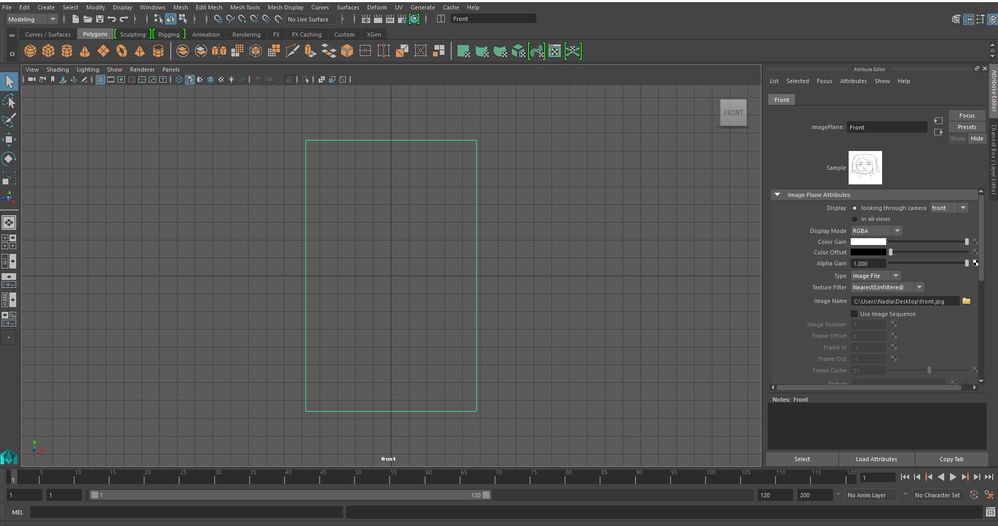Select the in all views radio option

pos(855,219)
